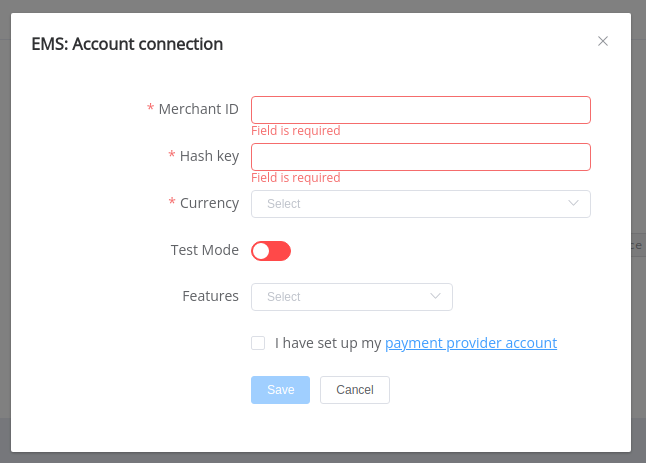Click the "I have set up my" checkbox text
The image size is (646, 463).
[328, 343]
